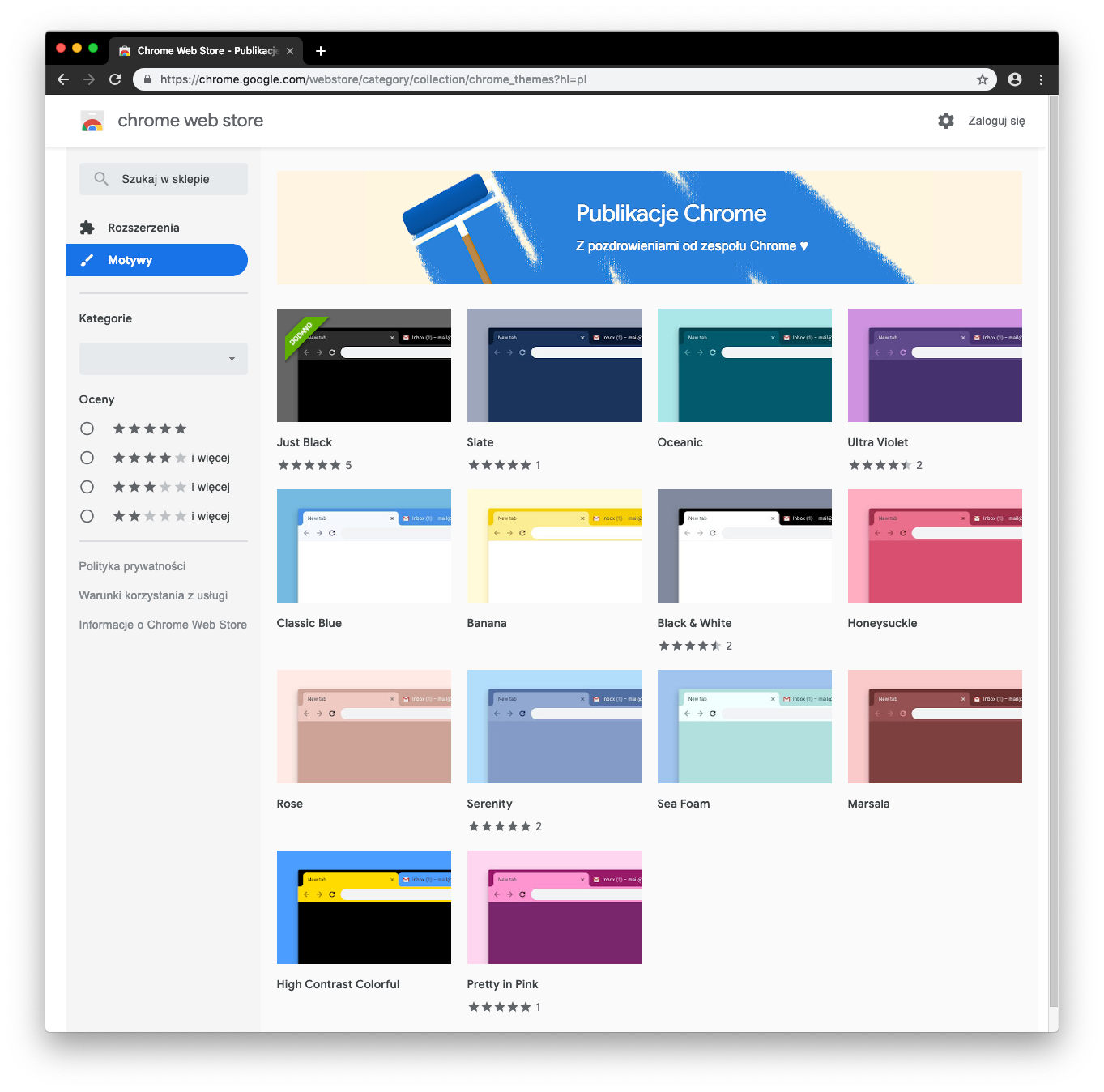This screenshot has height=1092, width=1104.
Task: Open the Banana theme thumbnail
Action: pos(554,546)
